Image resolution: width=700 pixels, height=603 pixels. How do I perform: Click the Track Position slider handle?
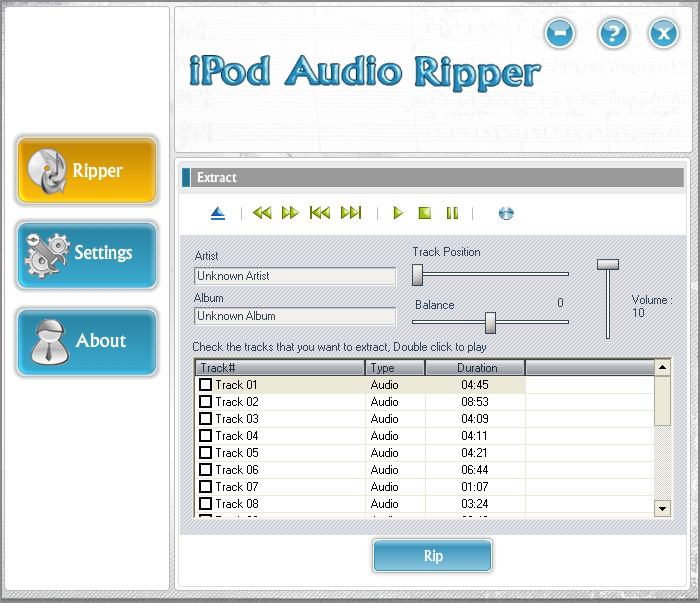pos(417,274)
